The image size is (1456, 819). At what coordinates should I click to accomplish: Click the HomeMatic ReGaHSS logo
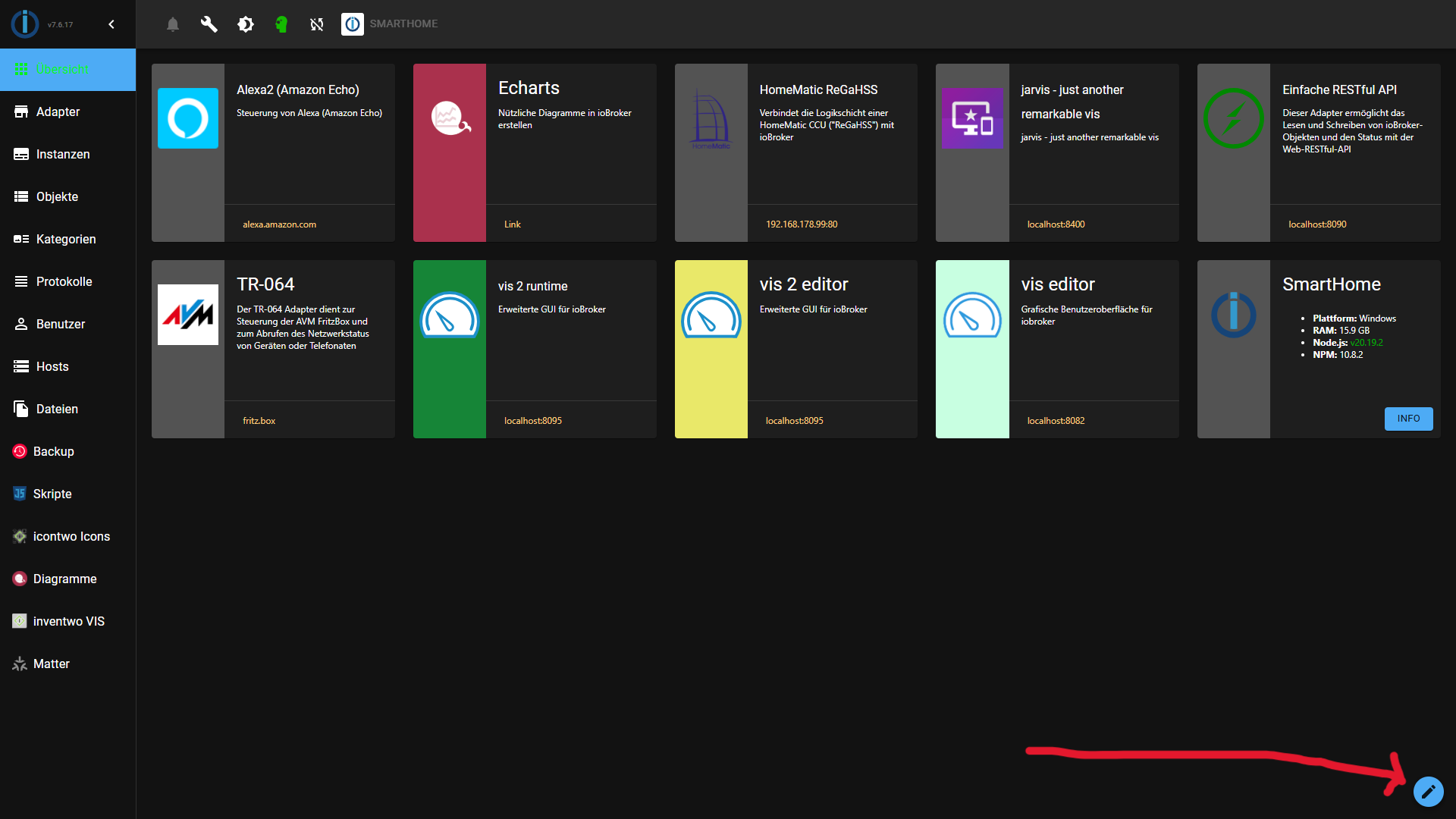711,118
